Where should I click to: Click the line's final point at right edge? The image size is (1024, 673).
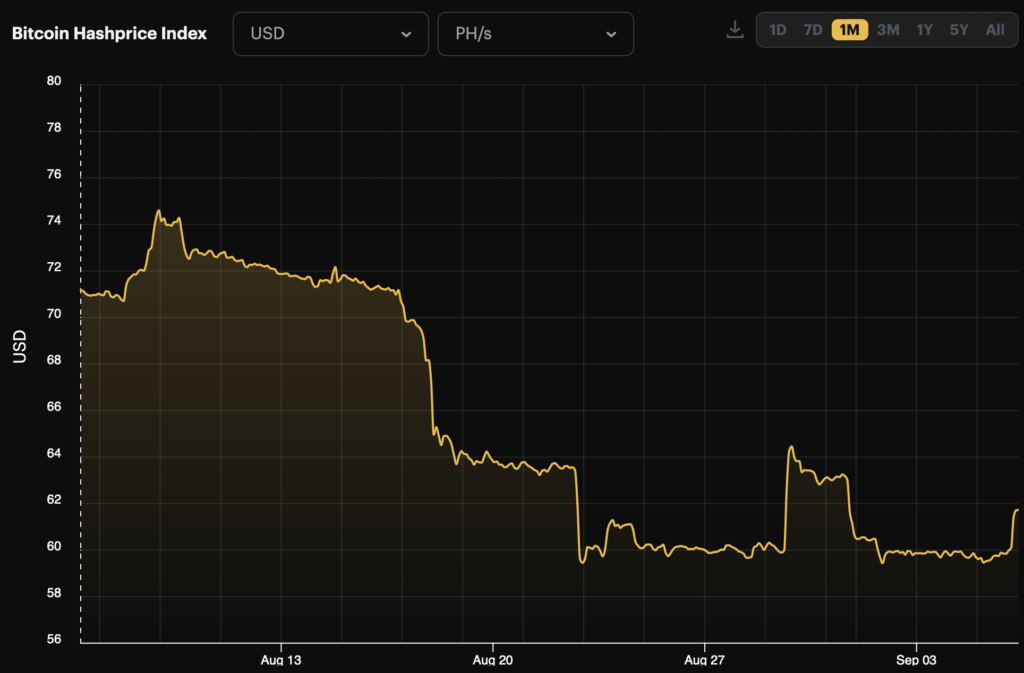1017,511
